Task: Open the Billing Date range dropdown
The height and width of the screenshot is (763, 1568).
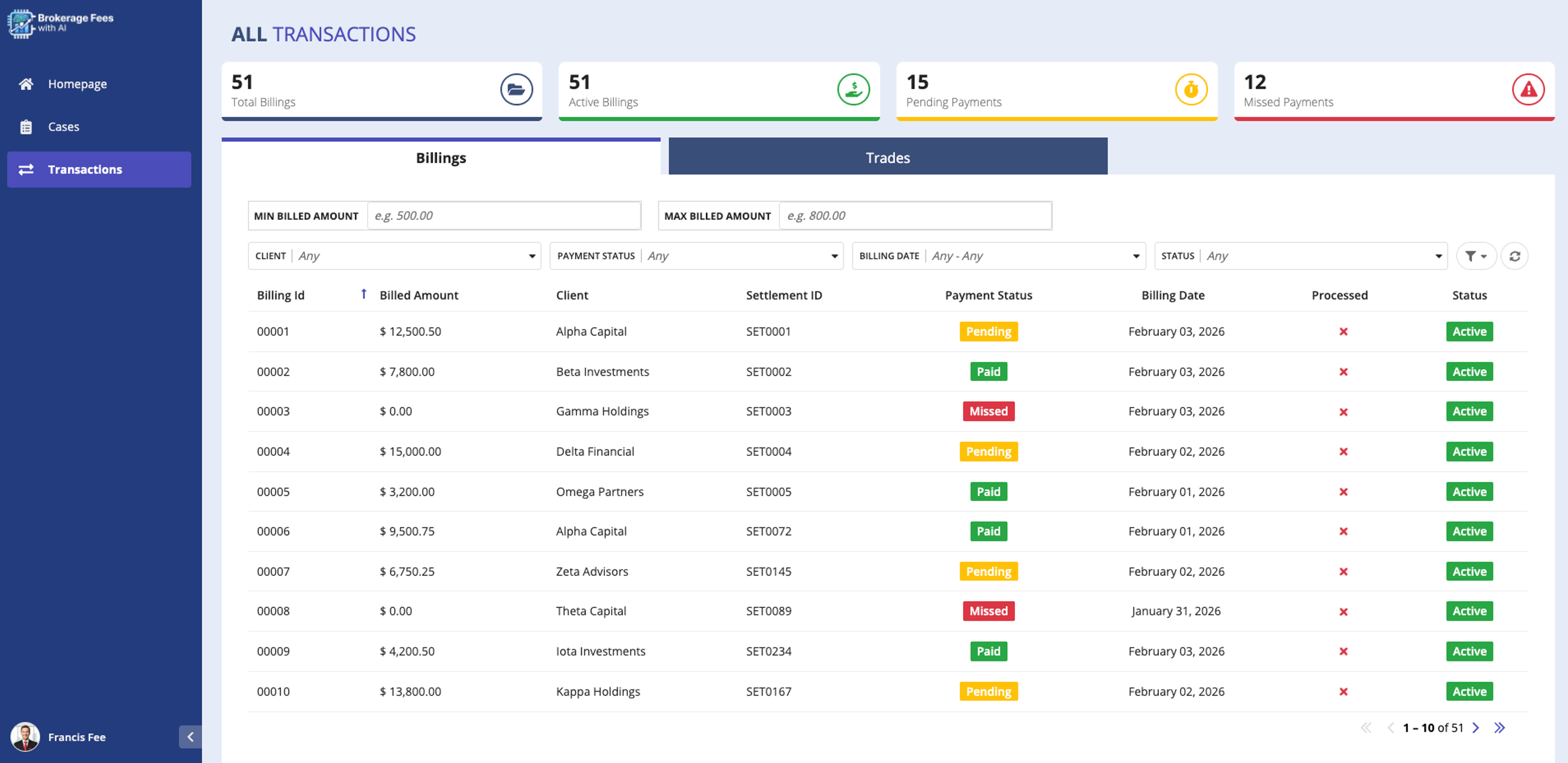Action: tap(999, 256)
